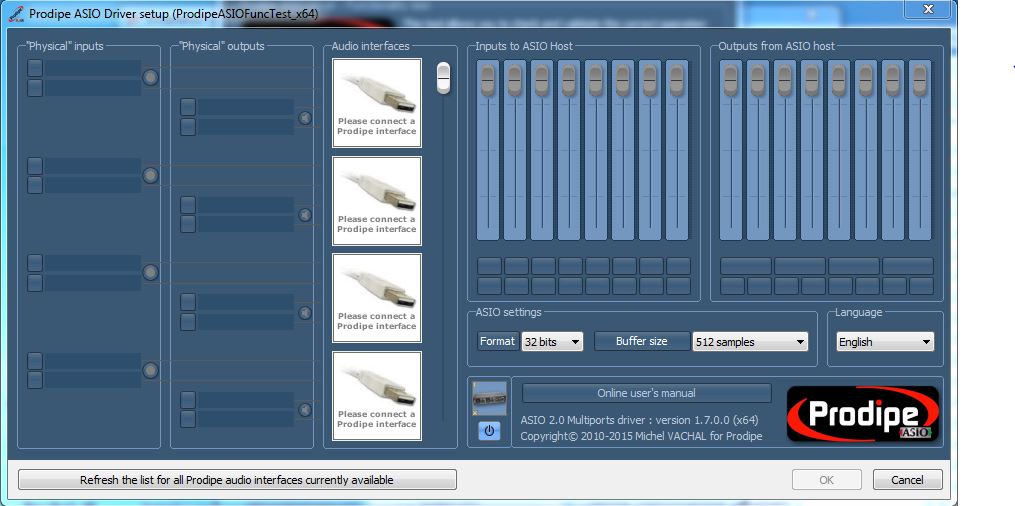Tick the upper checkbox of the fourth physical input pair

35,361
